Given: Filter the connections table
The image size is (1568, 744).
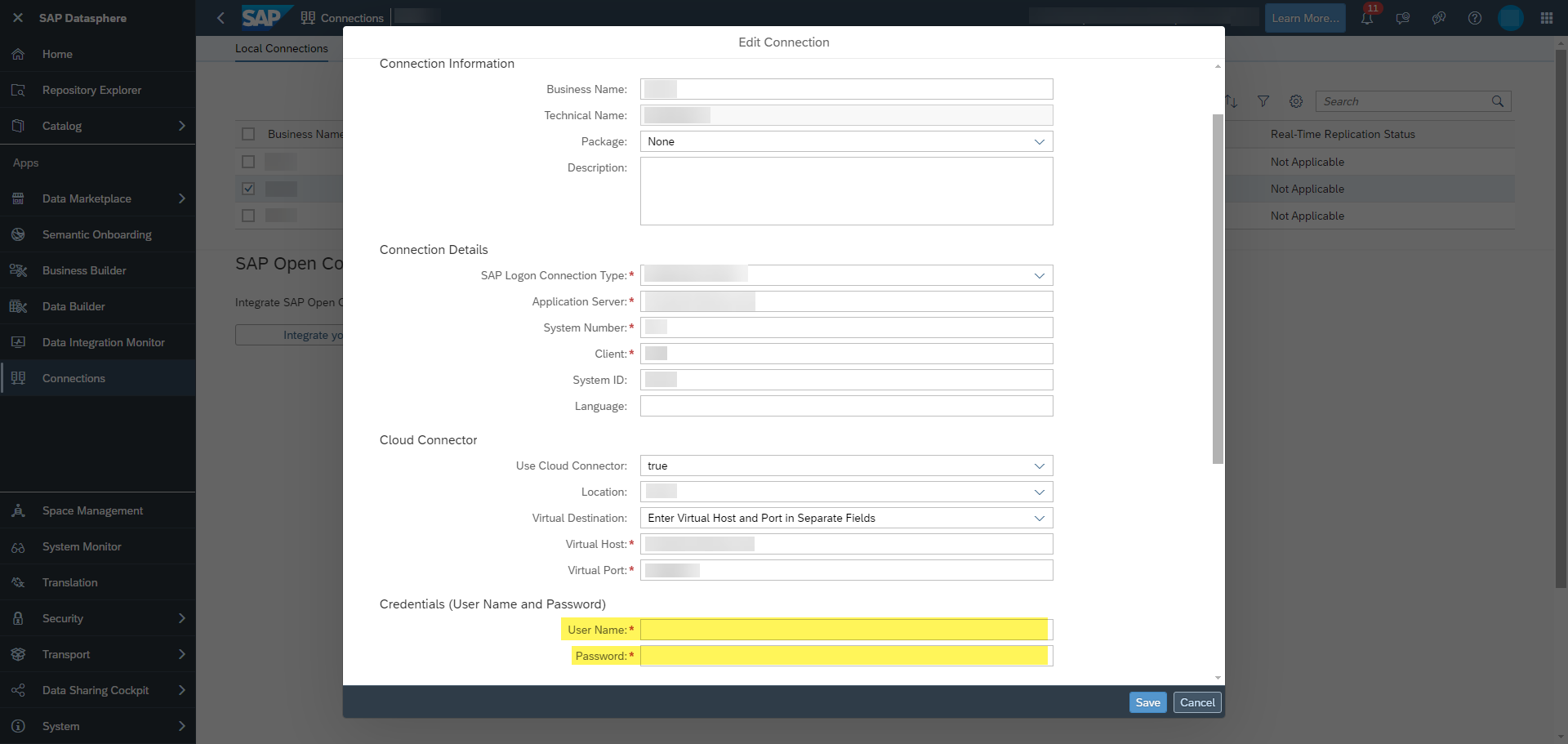Looking at the screenshot, I should point(1263,101).
